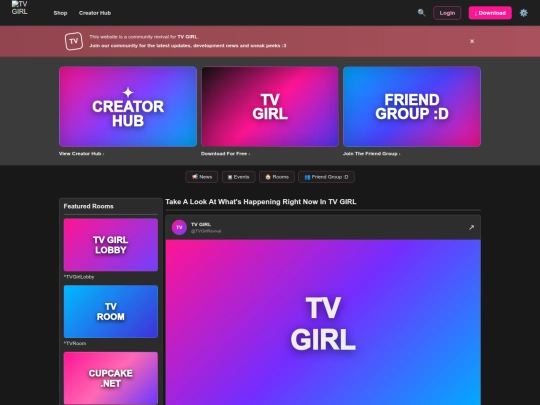The image size is (540, 405).
Task: Click the bold TV GIRL text in banner
Action: 187,37
